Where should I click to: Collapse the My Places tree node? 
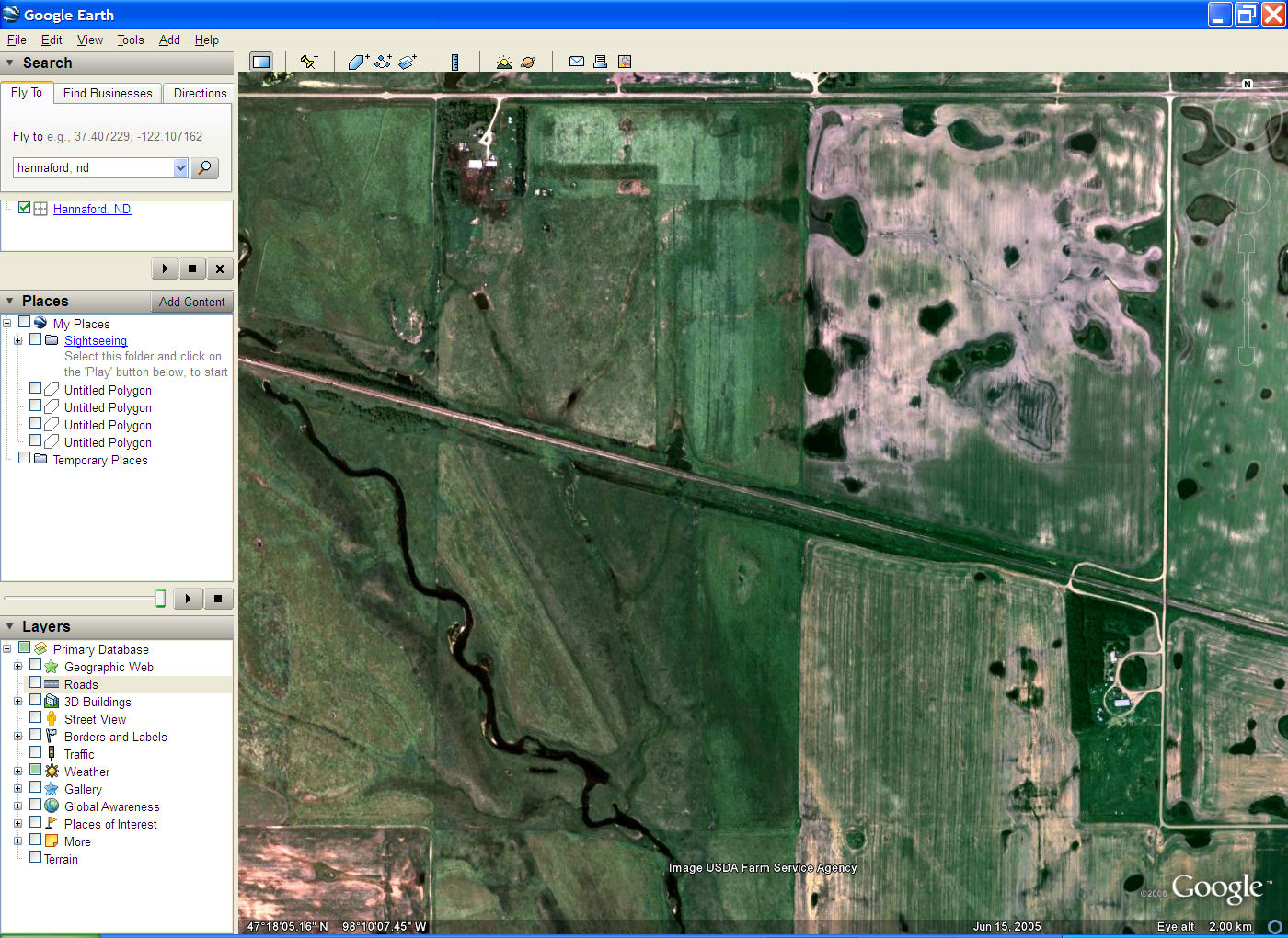[x=6, y=324]
